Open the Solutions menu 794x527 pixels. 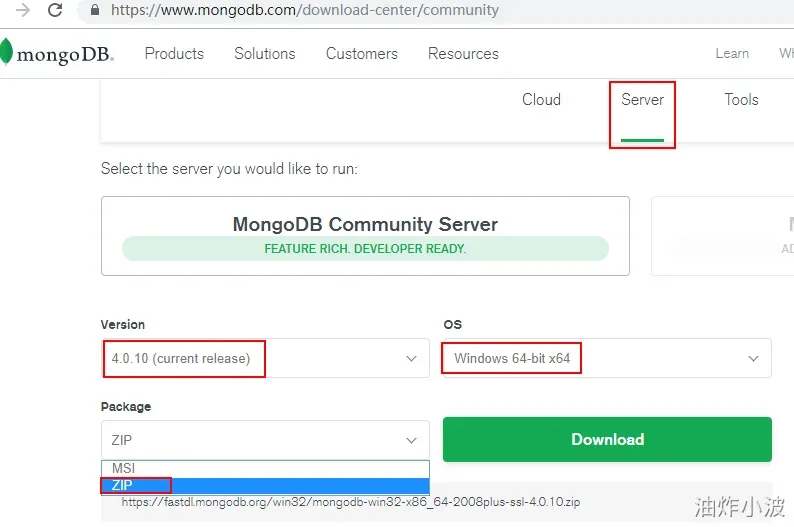click(x=265, y=54)
